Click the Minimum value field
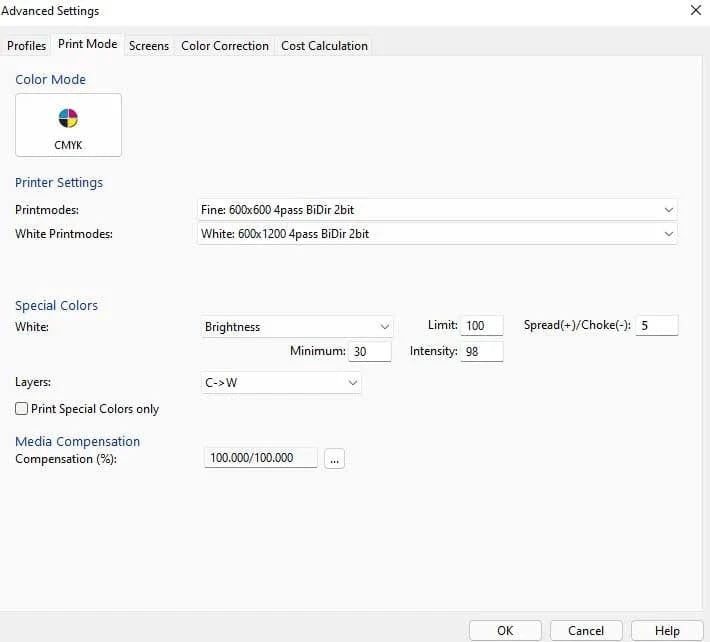Screen dimensions: 710x642 click(370, 352)
